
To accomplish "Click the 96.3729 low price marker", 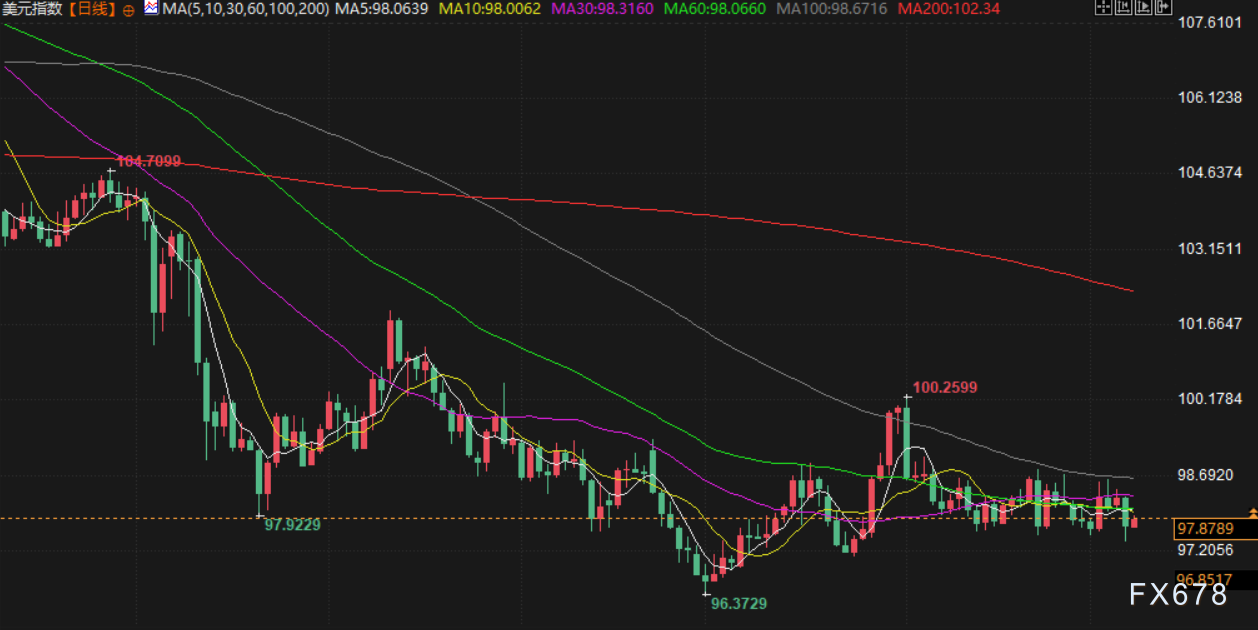I will click(x=739, y=603).
